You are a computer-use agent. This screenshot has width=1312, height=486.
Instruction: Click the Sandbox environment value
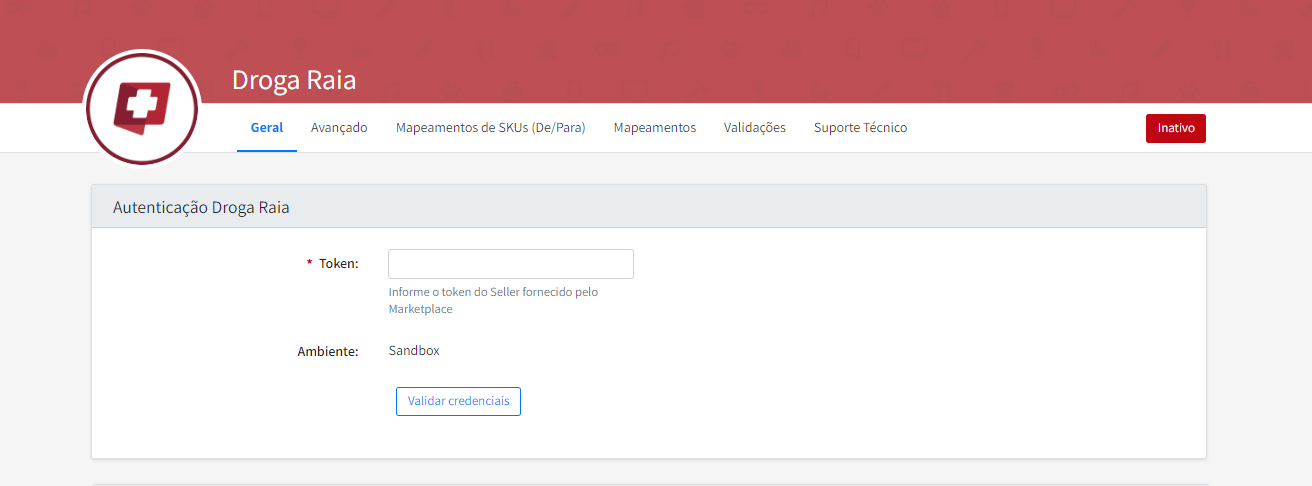coord(414,351)
